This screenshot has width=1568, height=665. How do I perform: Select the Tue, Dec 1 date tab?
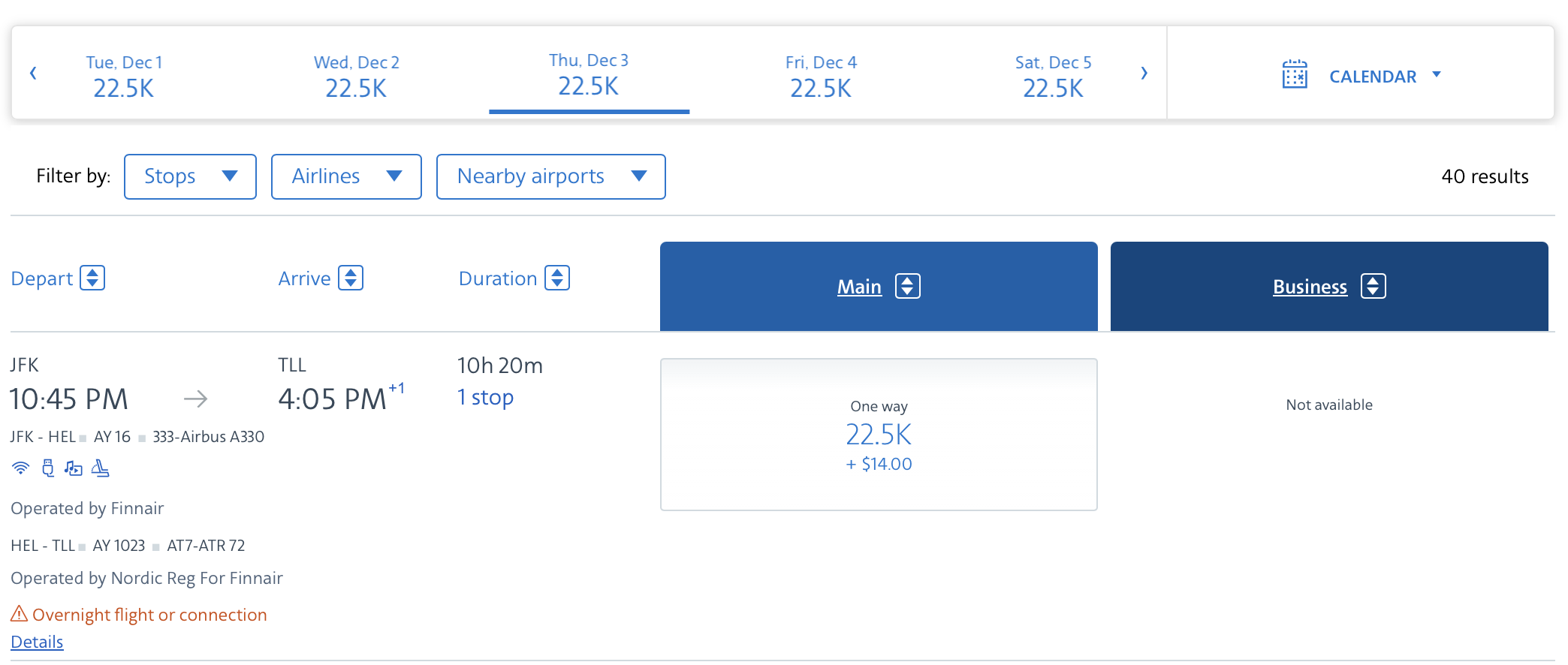(x=123, y=75)
